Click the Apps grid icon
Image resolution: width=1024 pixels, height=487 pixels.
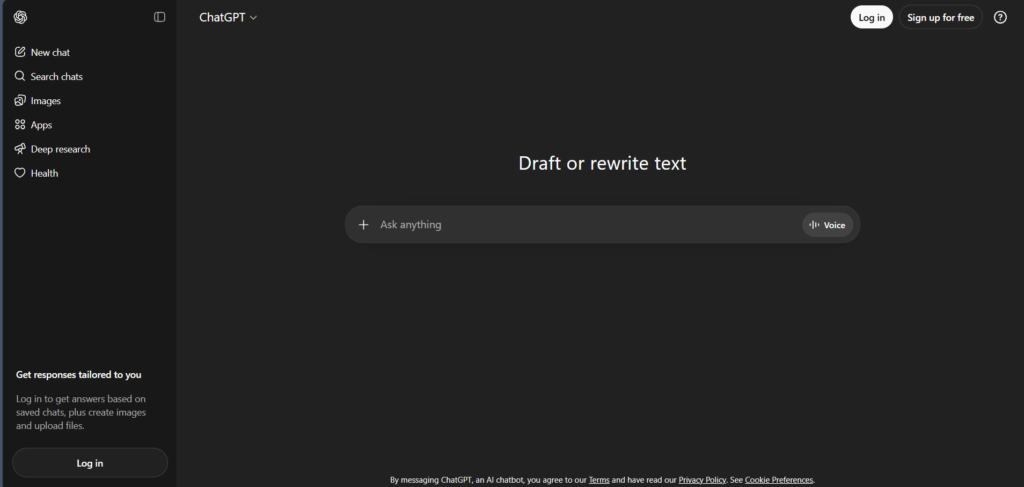tap(20, 125)
